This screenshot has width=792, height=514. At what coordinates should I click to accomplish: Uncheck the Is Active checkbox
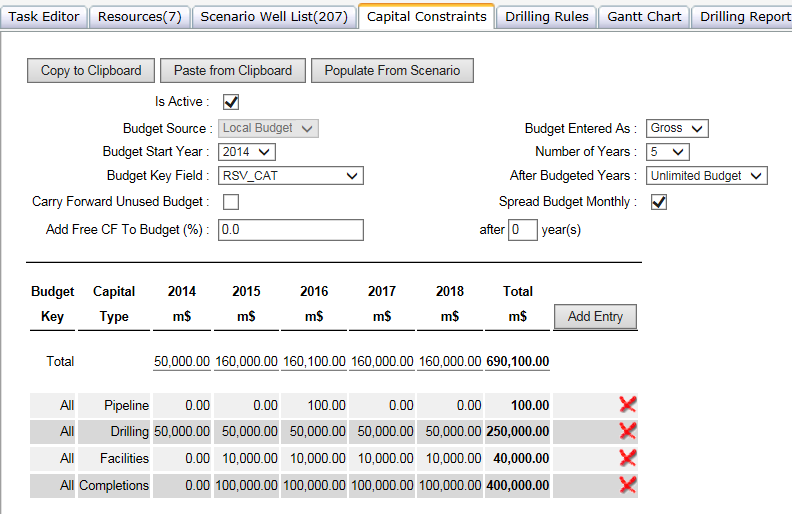(x=231, y=102)
